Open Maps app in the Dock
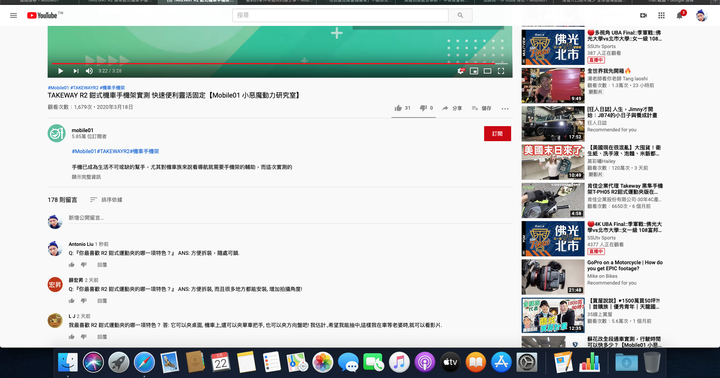The width and height of the screenshot is (720, 378). 297,362
